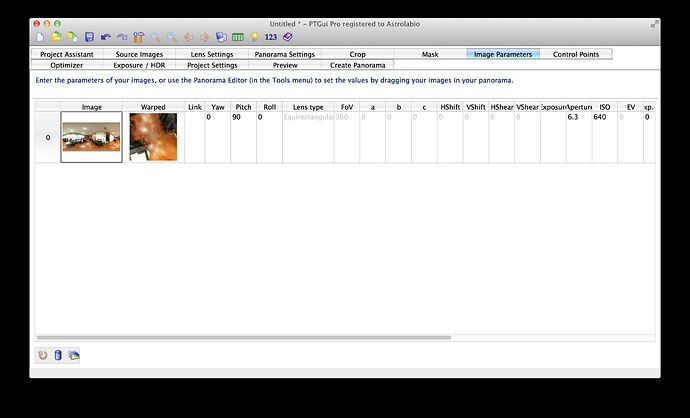The image size is (690, 418).
Task: Click the 123 numeric transform icon
Action: pyautogui.click(x=271, y=37)
